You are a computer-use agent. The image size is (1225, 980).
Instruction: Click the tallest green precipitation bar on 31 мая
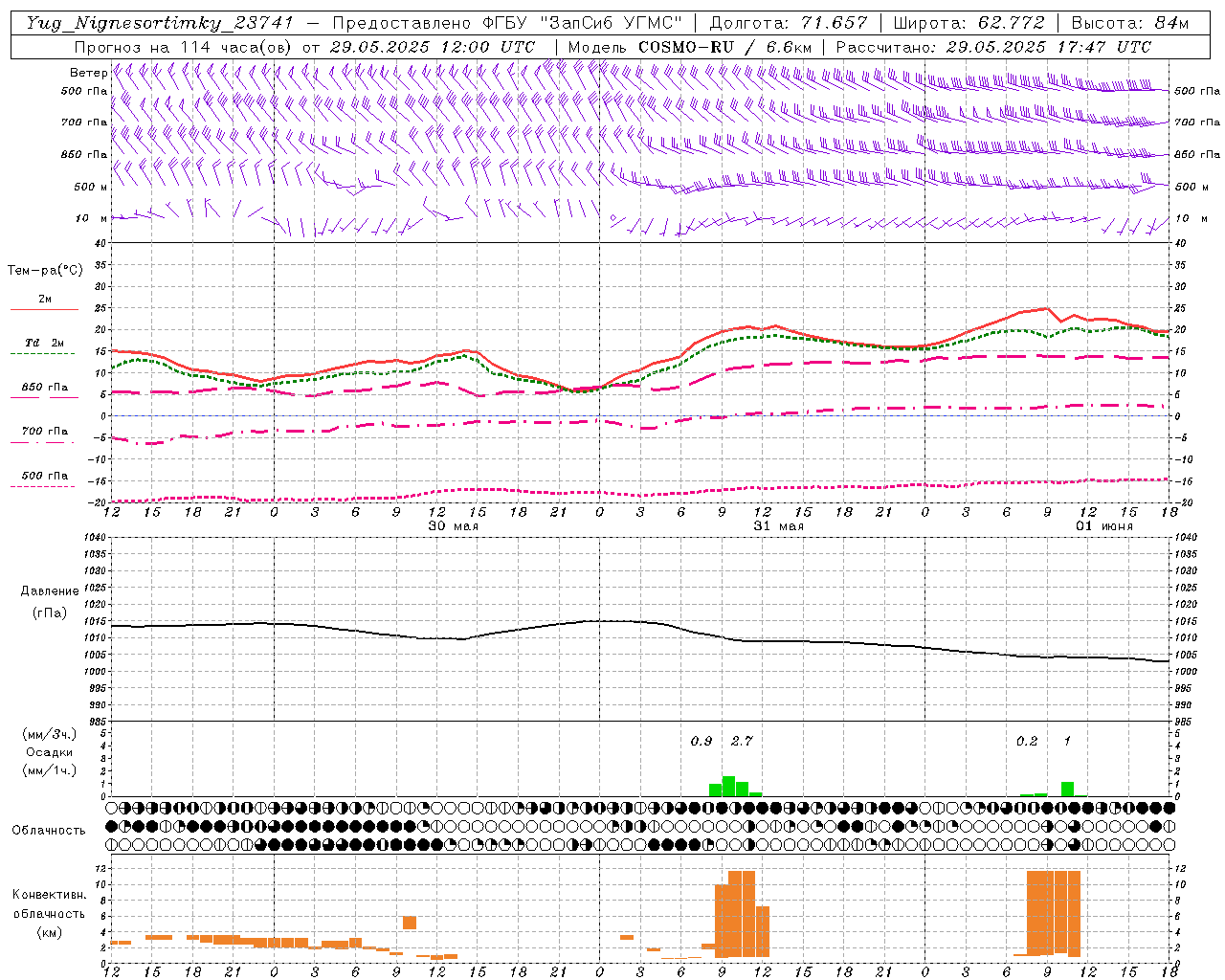(x=728, y=787)
